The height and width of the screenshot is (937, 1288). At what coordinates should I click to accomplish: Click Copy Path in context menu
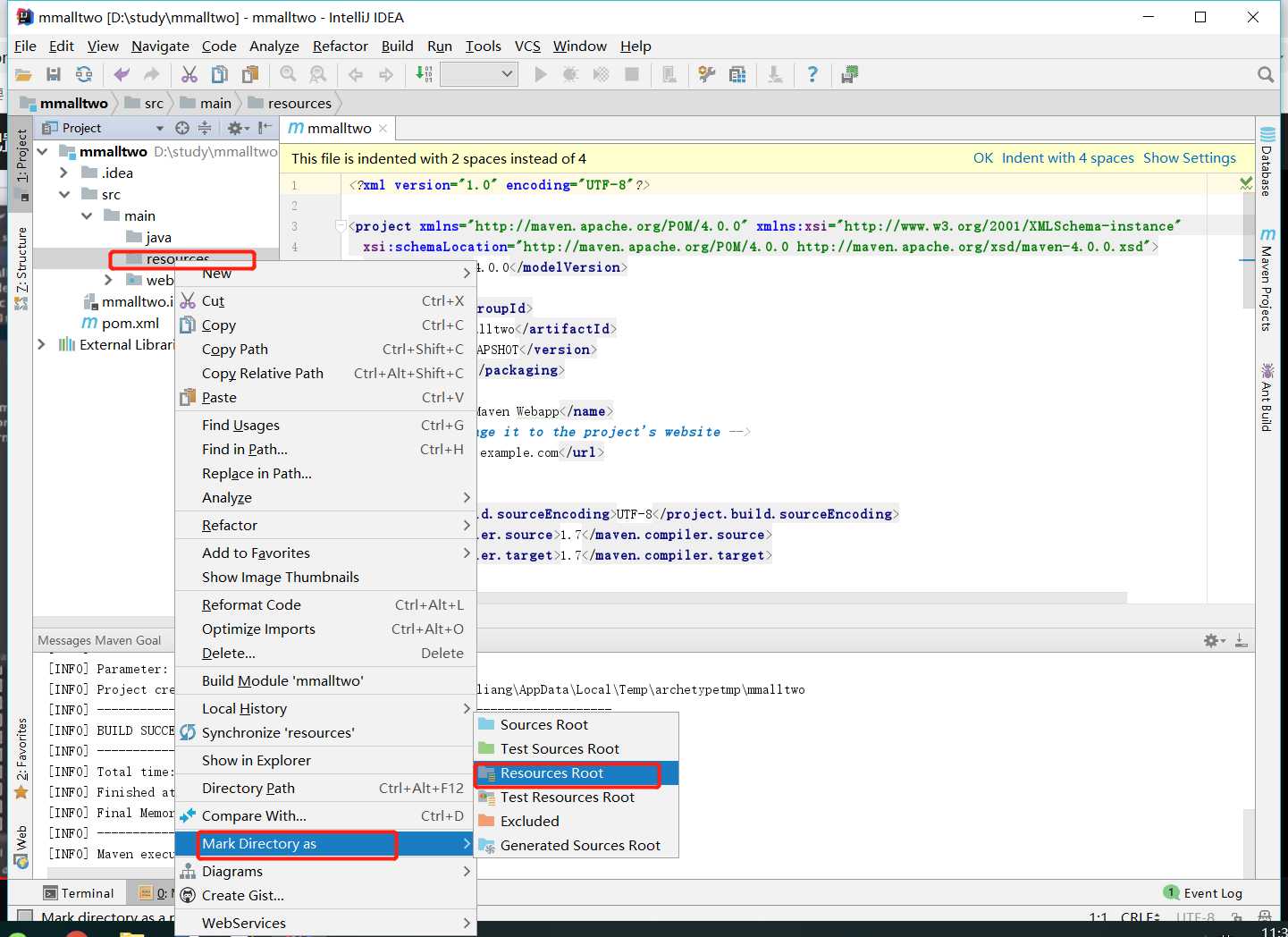[325, 349]
